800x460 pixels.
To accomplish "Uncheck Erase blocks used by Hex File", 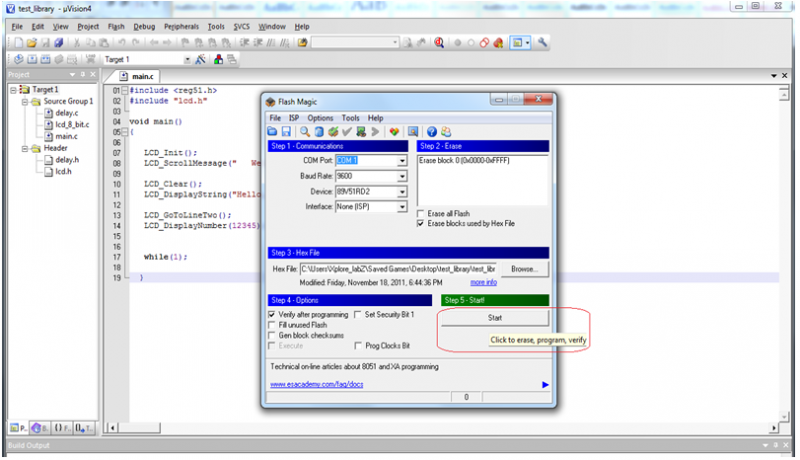I will [x=420, y=224].
